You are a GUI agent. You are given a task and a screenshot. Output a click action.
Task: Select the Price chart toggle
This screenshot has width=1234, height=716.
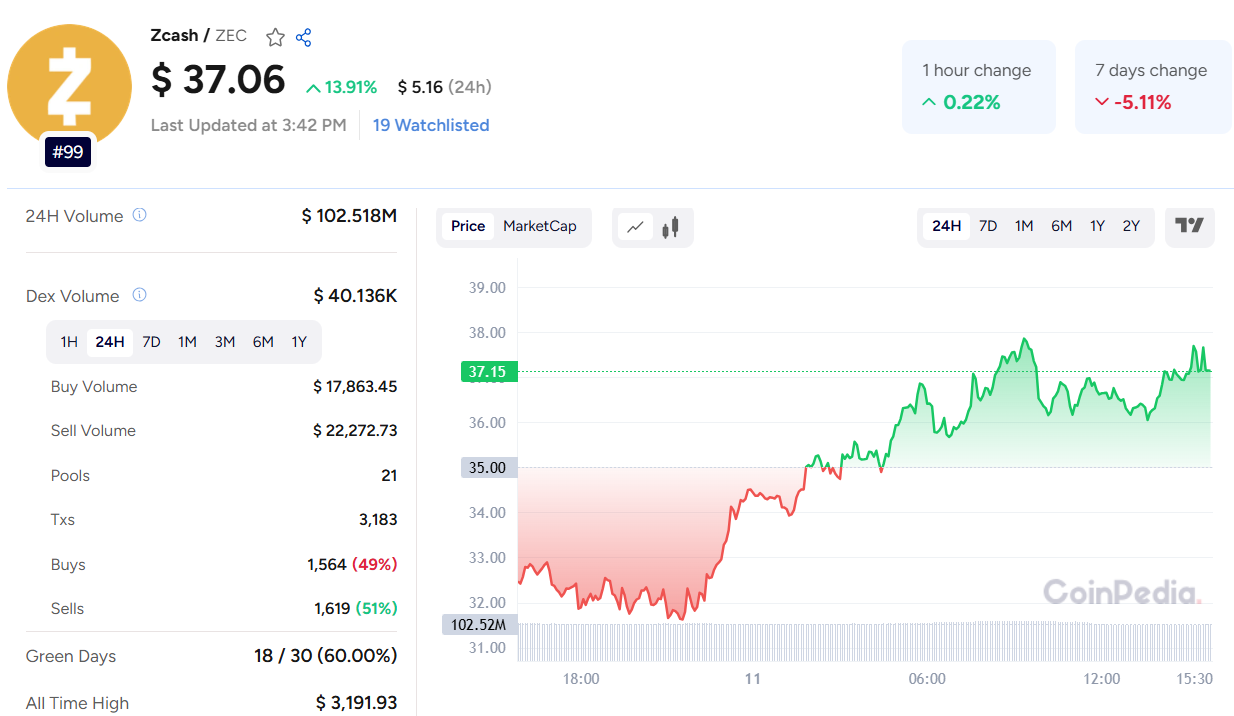(468, 226)
